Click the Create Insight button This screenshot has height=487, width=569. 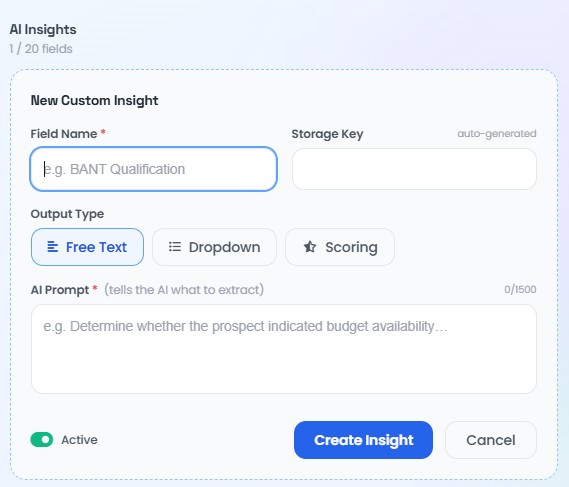[x=363, y=440]
